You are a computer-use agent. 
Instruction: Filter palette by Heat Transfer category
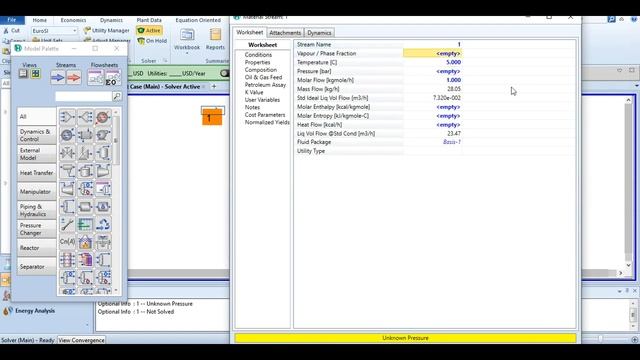tap(36, 173)
